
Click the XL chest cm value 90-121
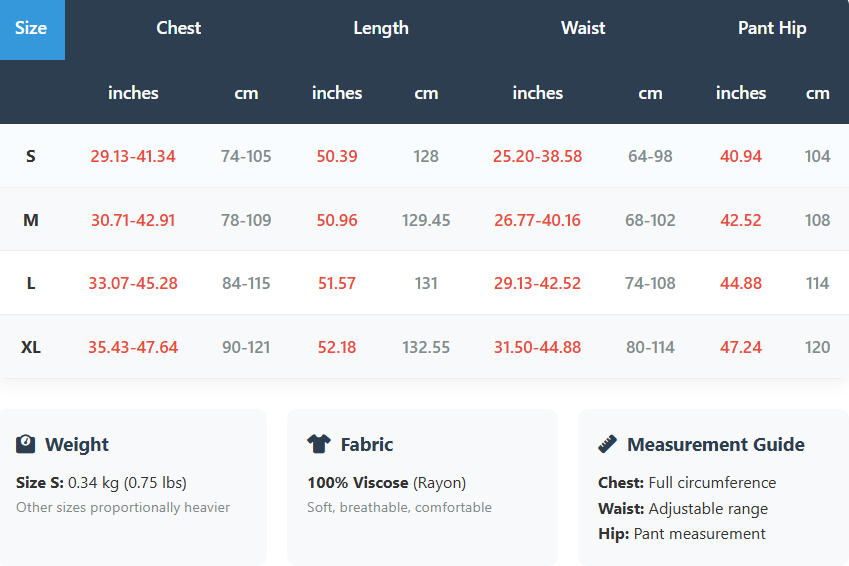(x=246, y=347)
